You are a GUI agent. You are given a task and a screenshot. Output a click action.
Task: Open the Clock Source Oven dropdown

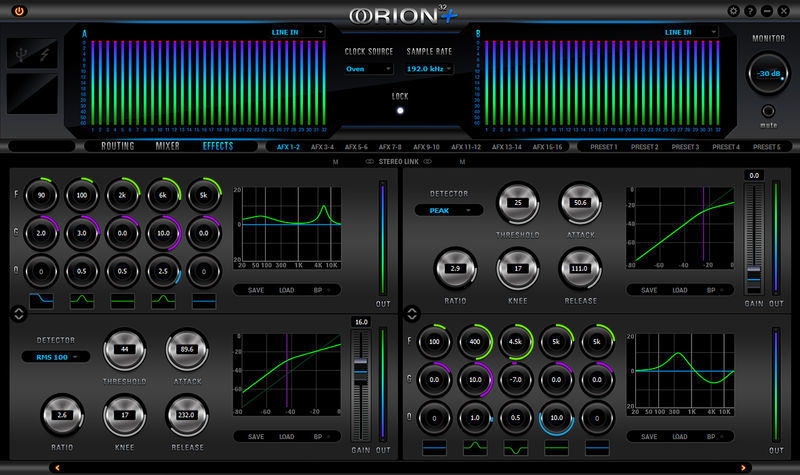click(x=368, y=69)
